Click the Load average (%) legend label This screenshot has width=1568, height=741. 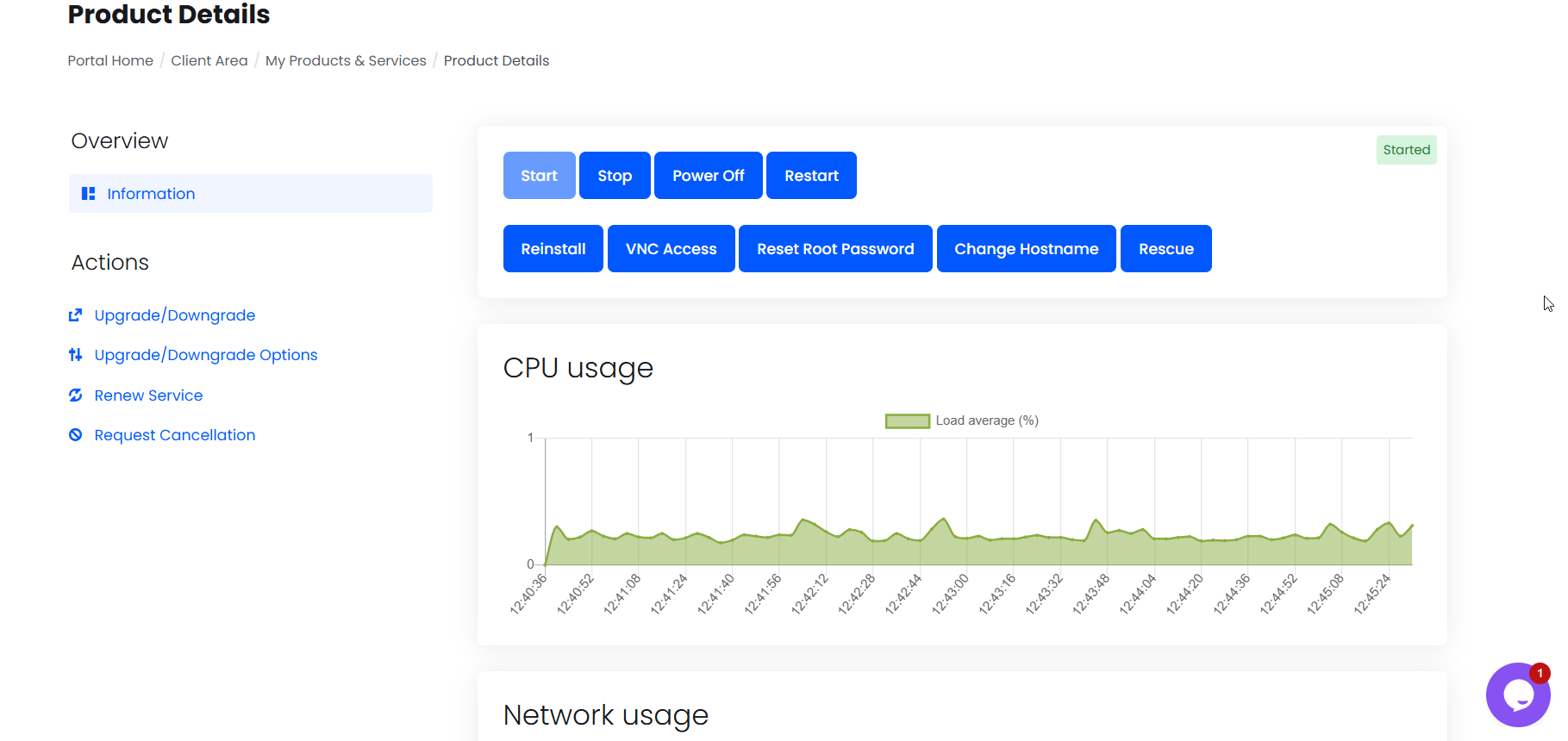coord(987,420)
